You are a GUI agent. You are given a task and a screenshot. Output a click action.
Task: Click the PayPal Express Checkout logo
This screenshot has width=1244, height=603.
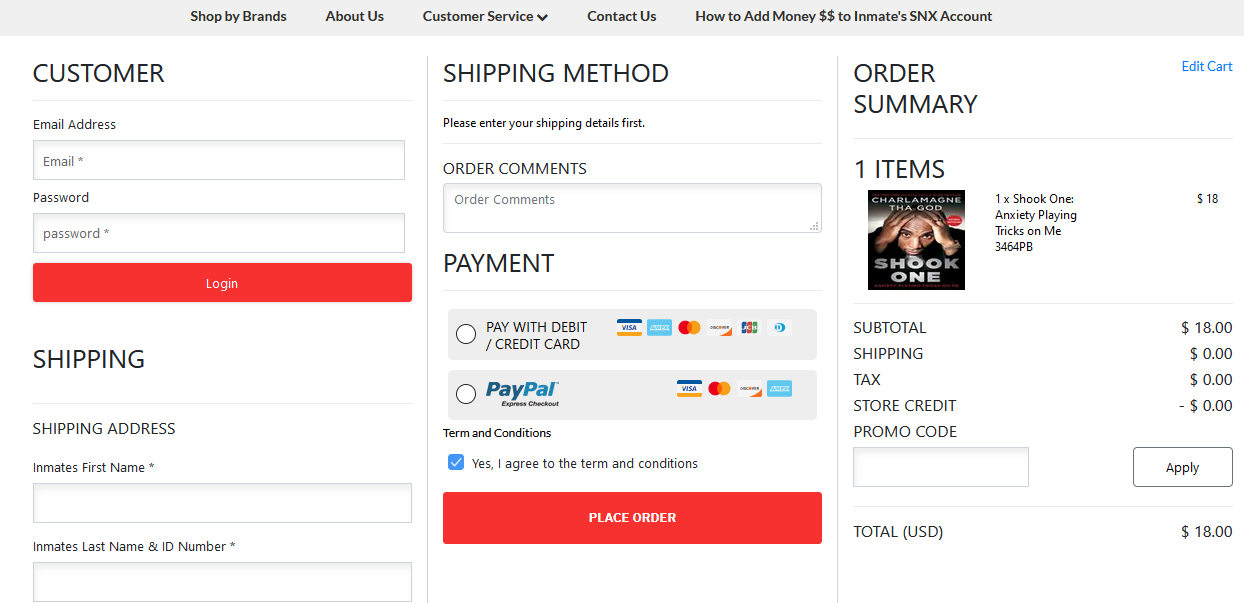tap(522, 393)
